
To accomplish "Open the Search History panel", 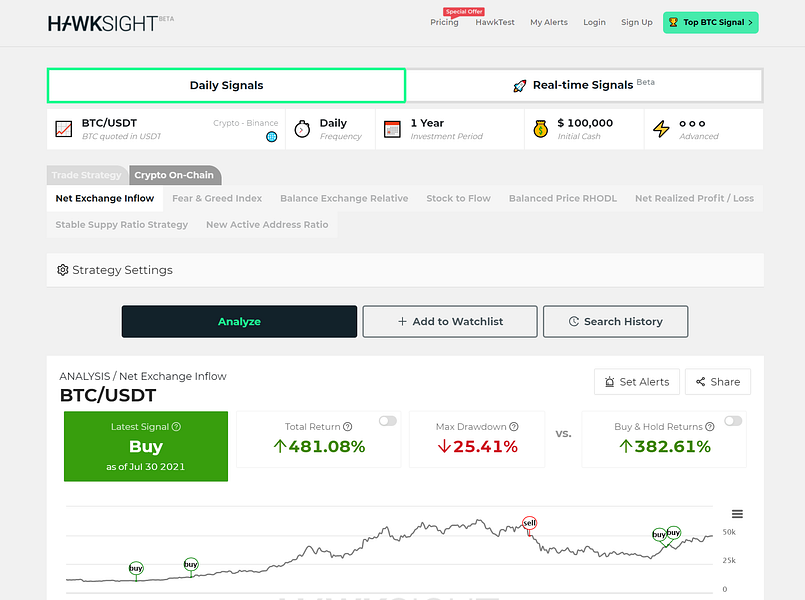I will tap(614, 321).
